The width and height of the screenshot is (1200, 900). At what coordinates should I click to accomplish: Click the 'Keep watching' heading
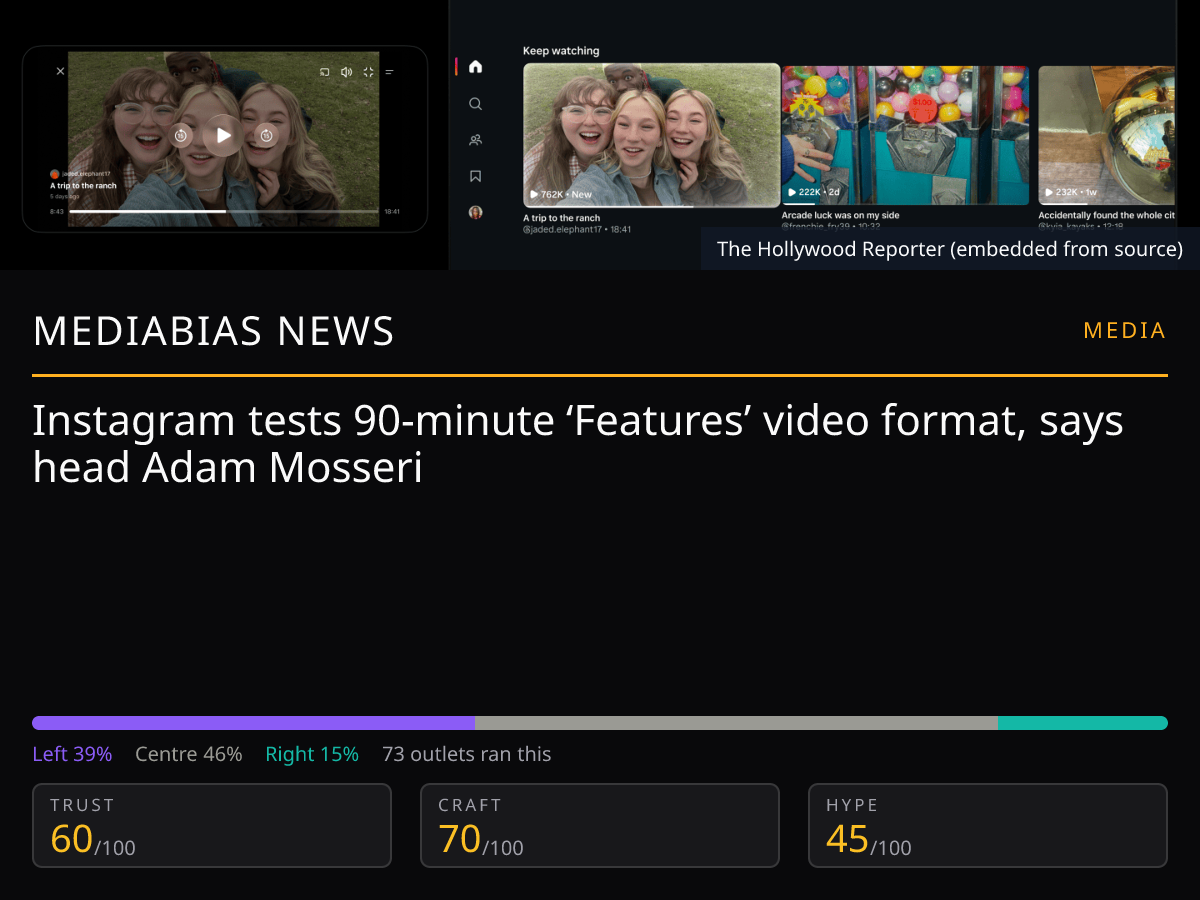pos(561,51)
